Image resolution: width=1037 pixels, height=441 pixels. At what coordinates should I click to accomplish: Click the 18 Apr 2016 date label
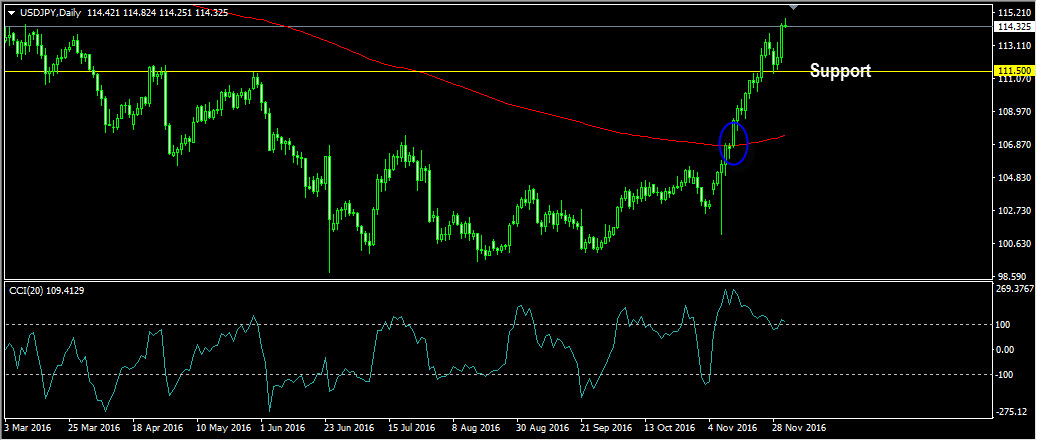[x=157, y=428]
